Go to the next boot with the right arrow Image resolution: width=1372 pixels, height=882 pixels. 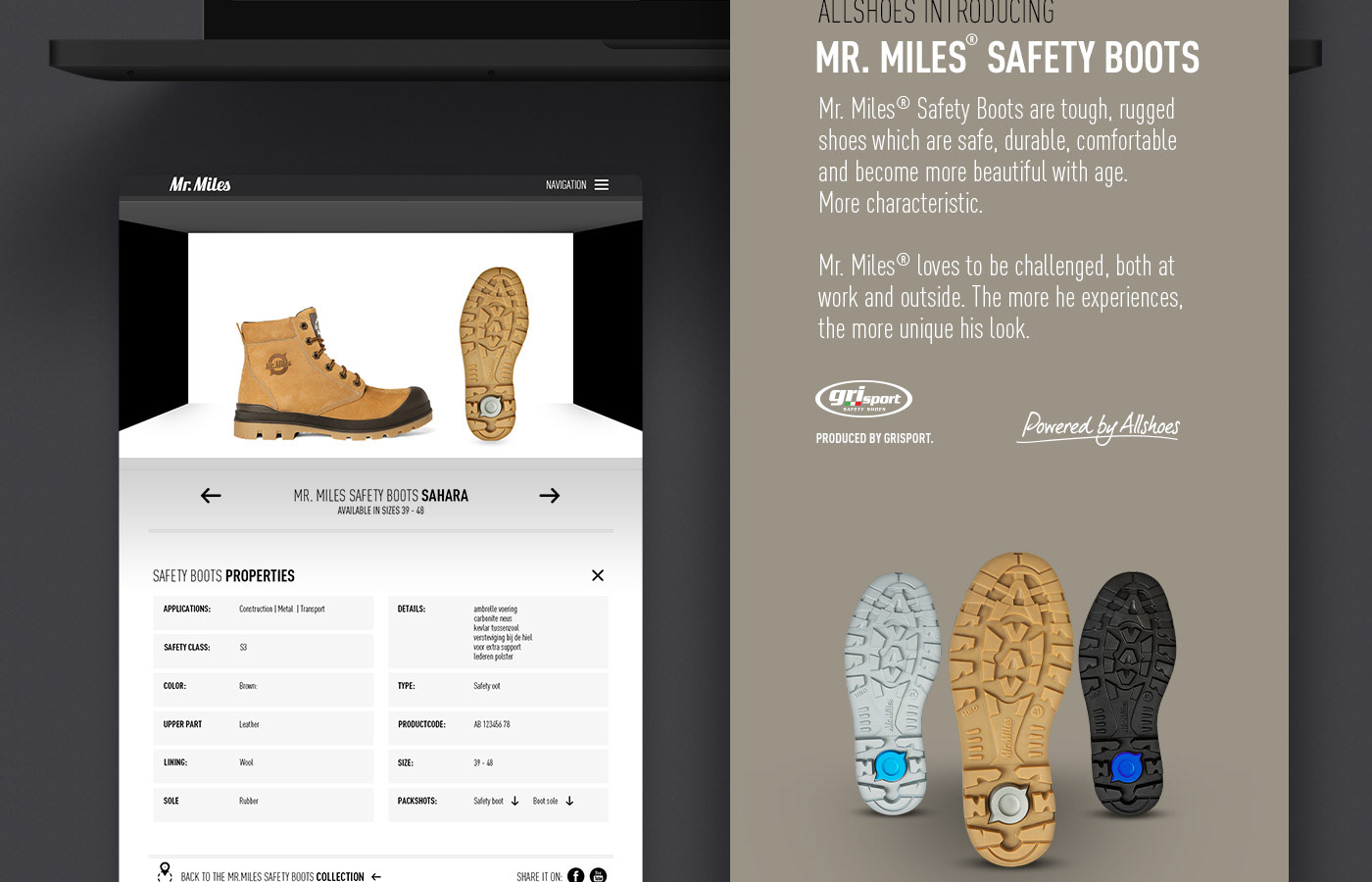(x=550, y=496)
